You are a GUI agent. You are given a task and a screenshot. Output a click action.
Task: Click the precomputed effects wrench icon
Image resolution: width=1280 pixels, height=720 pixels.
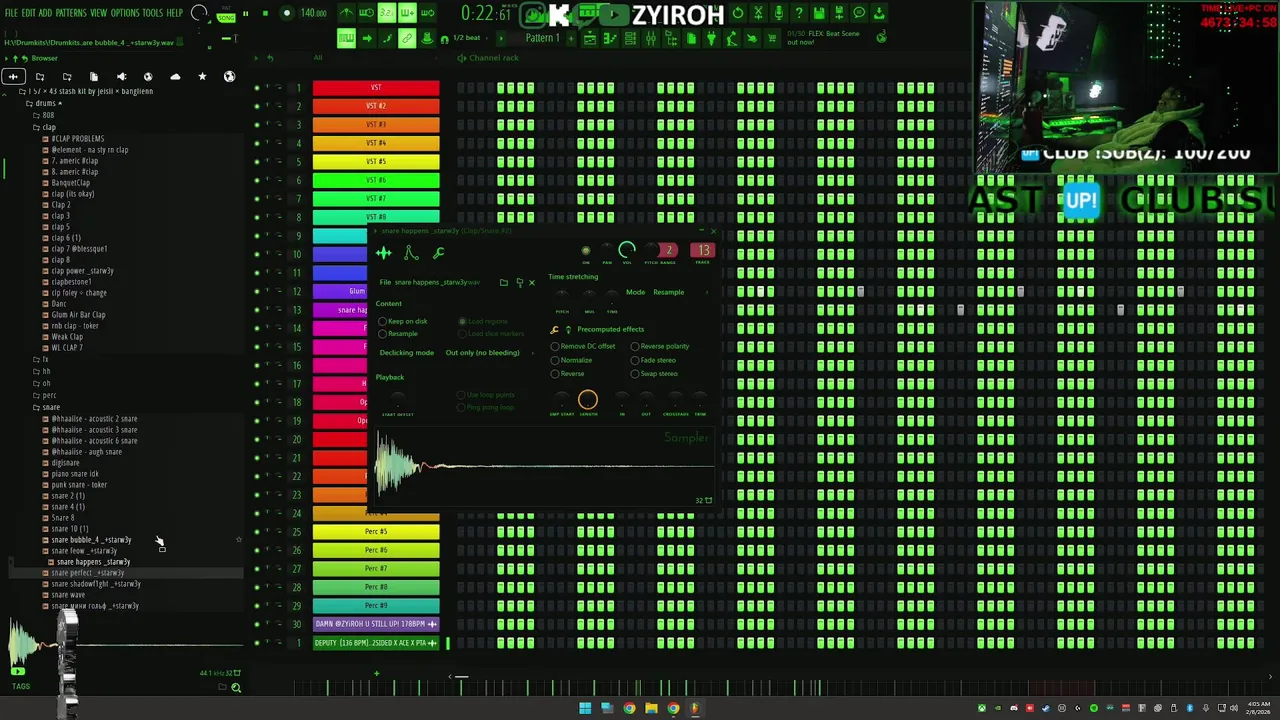point(555,329)
